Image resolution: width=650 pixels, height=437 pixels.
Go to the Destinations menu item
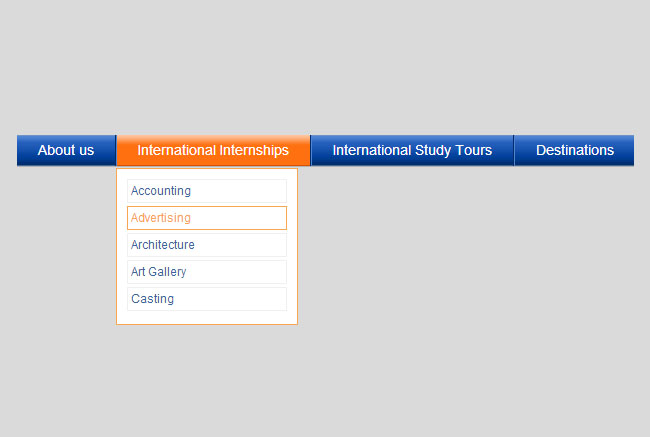coord(574,150)
